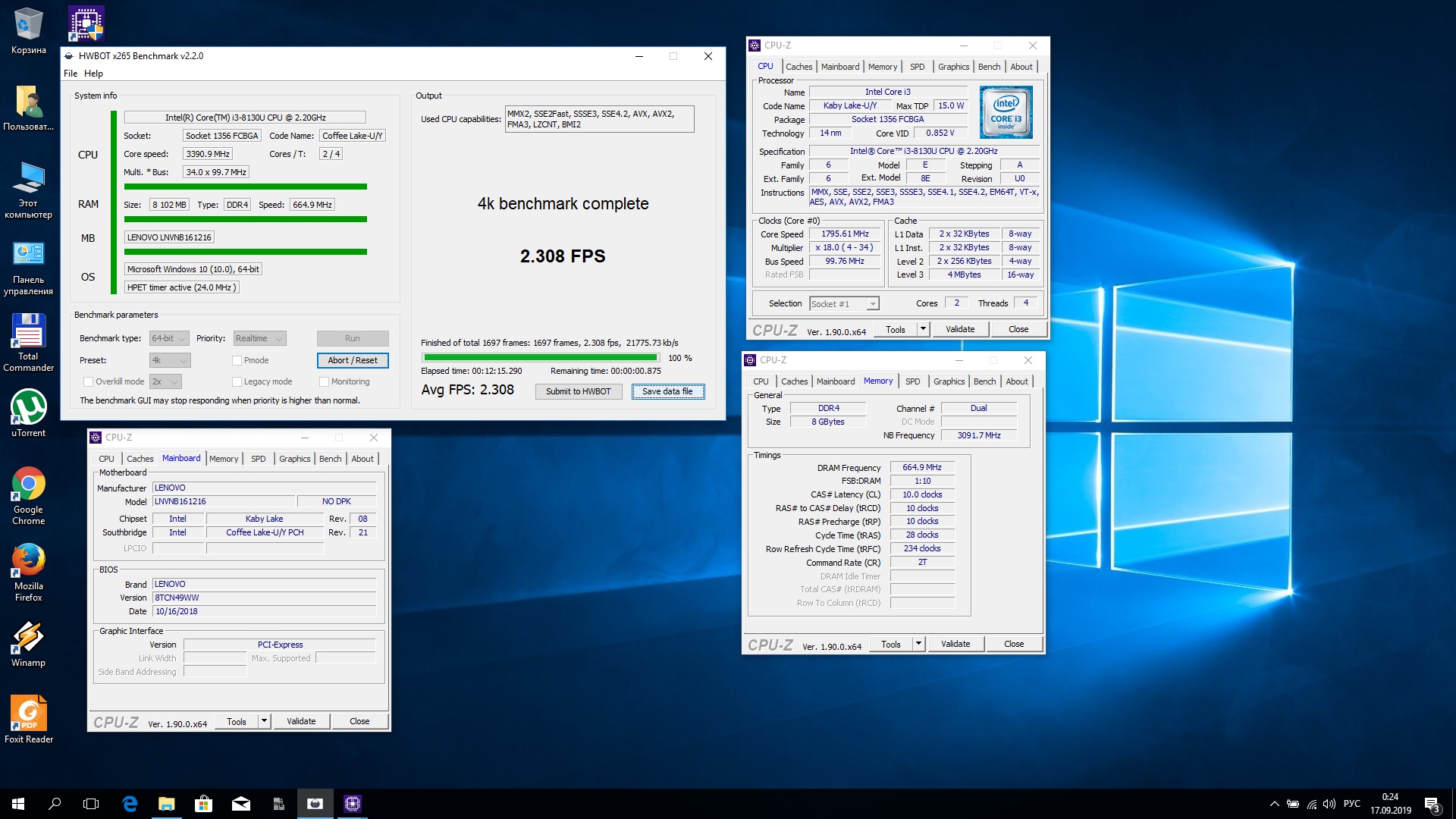This screenshot has width=1456, height=819.
Task: Click the green RAM bar in System info
Action: point(246,219)
